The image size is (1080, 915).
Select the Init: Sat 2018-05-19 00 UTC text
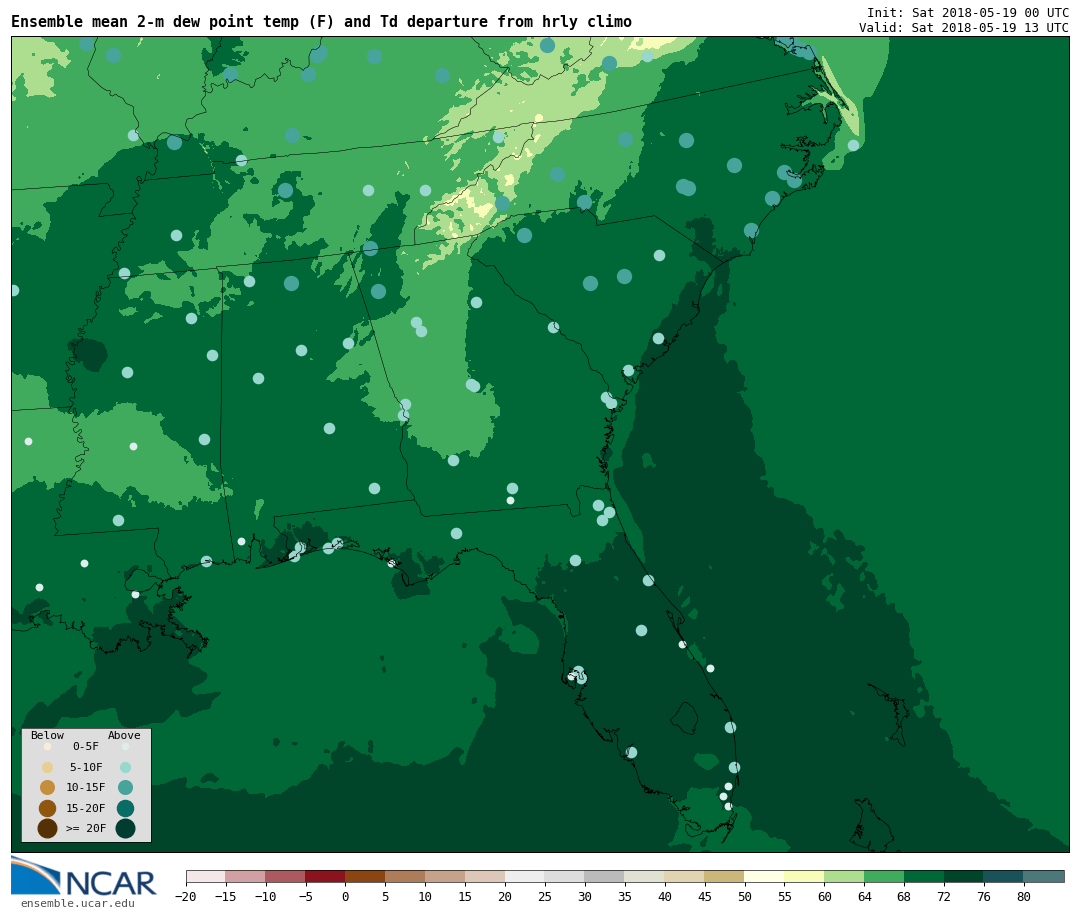pos(968,12)
